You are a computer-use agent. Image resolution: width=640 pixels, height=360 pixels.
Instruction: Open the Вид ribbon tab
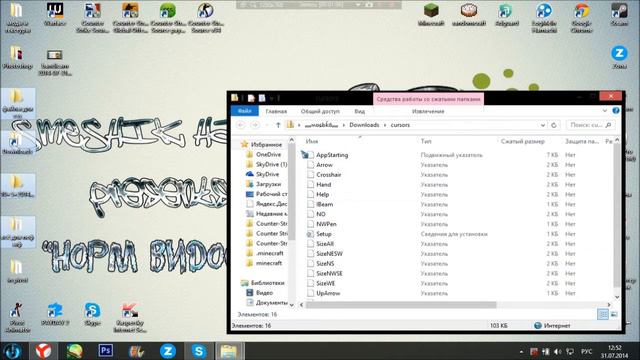click(360, 111)
